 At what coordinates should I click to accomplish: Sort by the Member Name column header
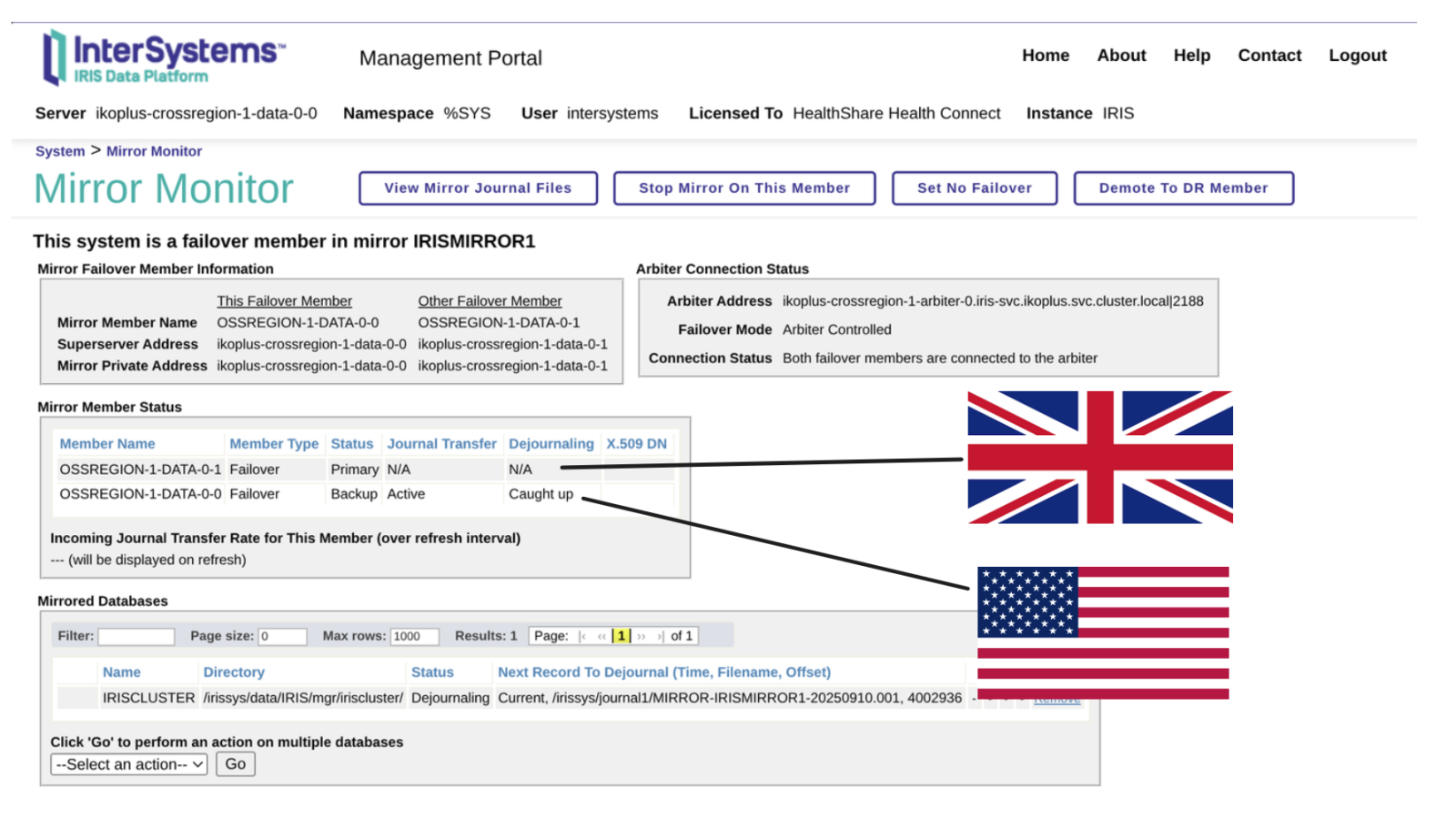click(107, 444)
